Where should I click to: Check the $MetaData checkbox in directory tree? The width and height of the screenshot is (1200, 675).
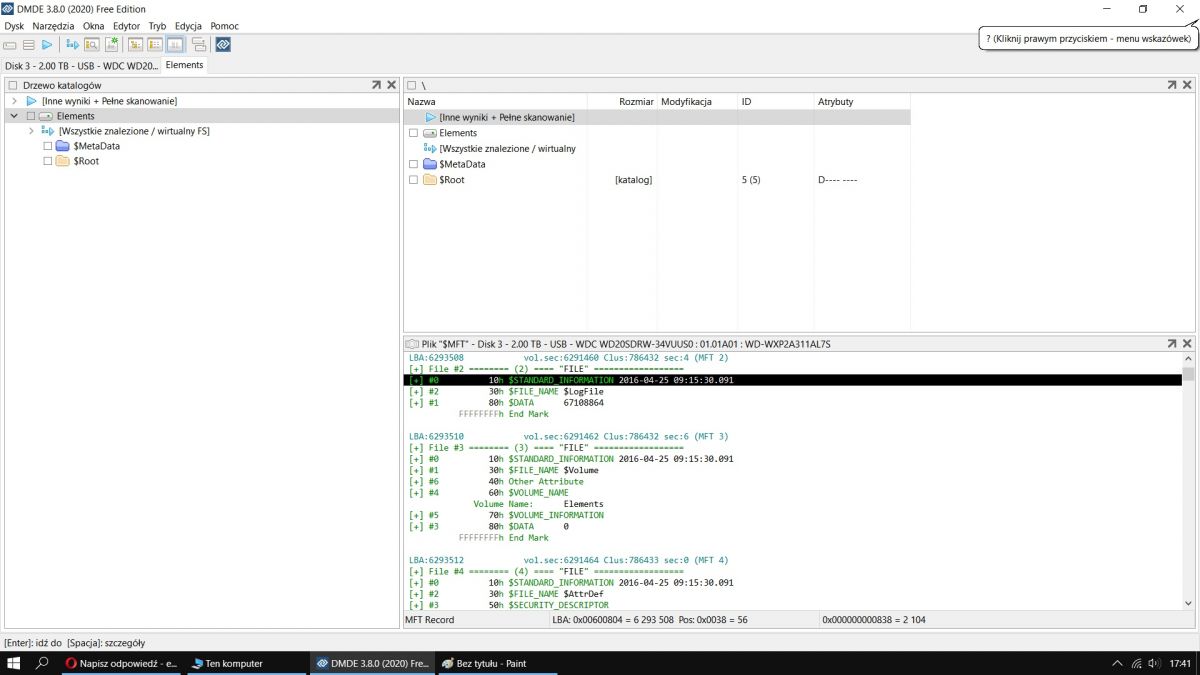click(47, 146)
